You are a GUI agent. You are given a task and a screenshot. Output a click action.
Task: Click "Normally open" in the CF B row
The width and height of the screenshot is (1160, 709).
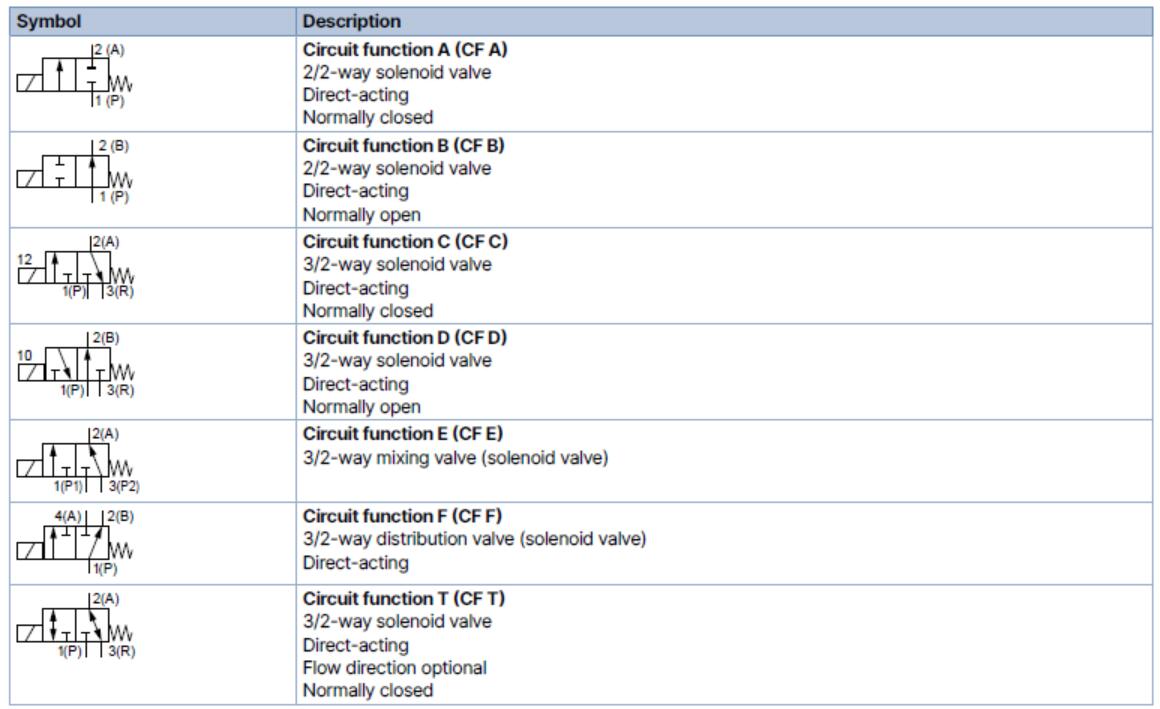[x=355, y=215]
